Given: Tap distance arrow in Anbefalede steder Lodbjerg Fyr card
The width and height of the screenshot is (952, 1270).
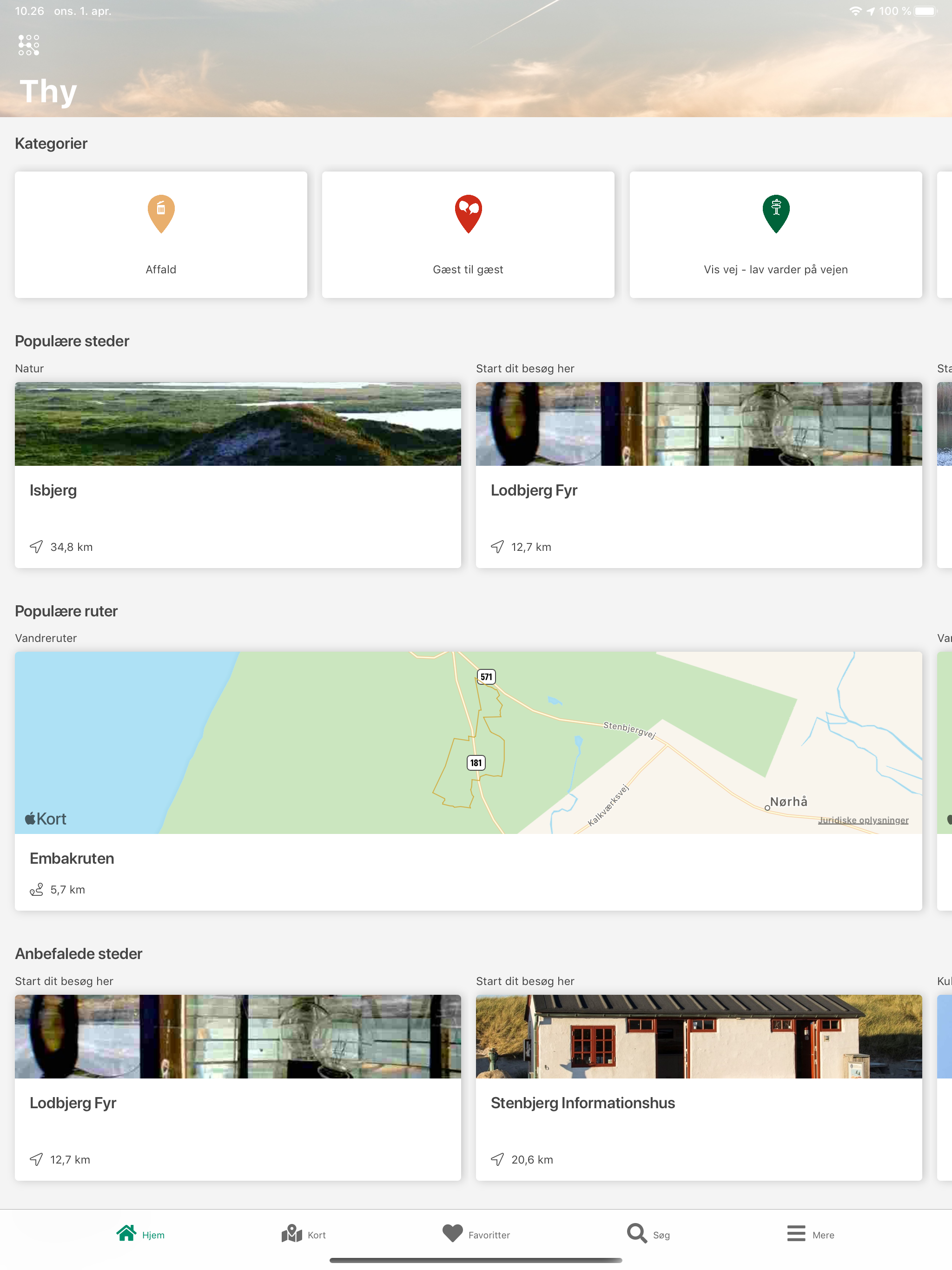Looking at the screenshot, I should coord(36,1159).
